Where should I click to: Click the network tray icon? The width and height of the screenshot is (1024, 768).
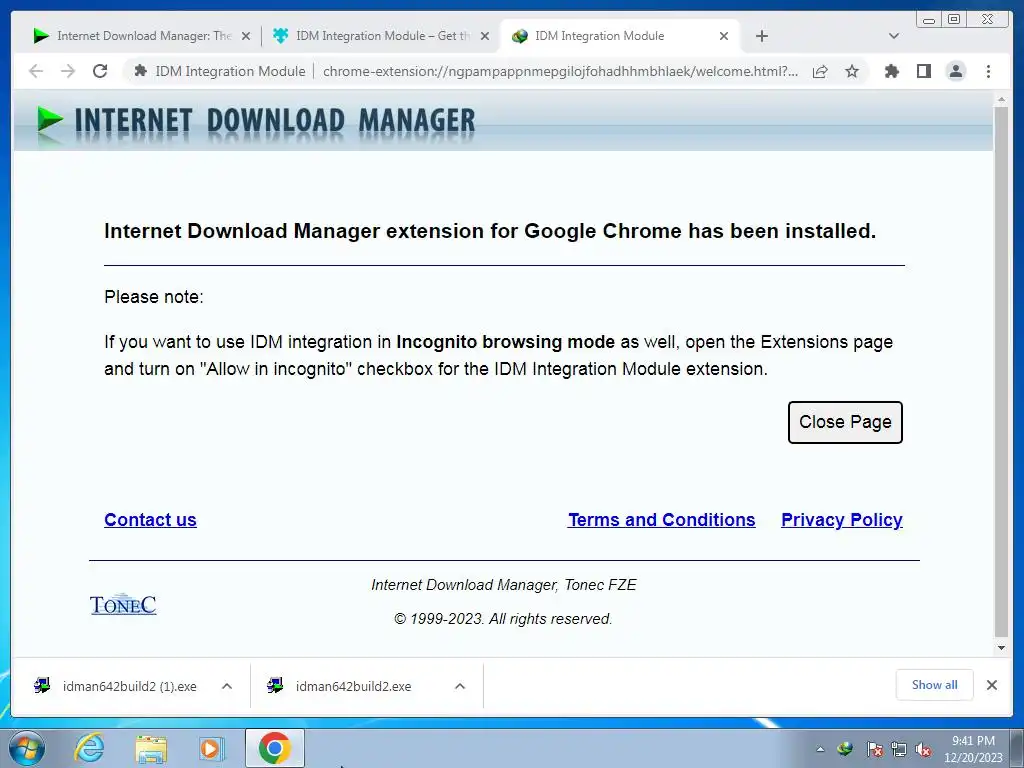pos(899,749)
